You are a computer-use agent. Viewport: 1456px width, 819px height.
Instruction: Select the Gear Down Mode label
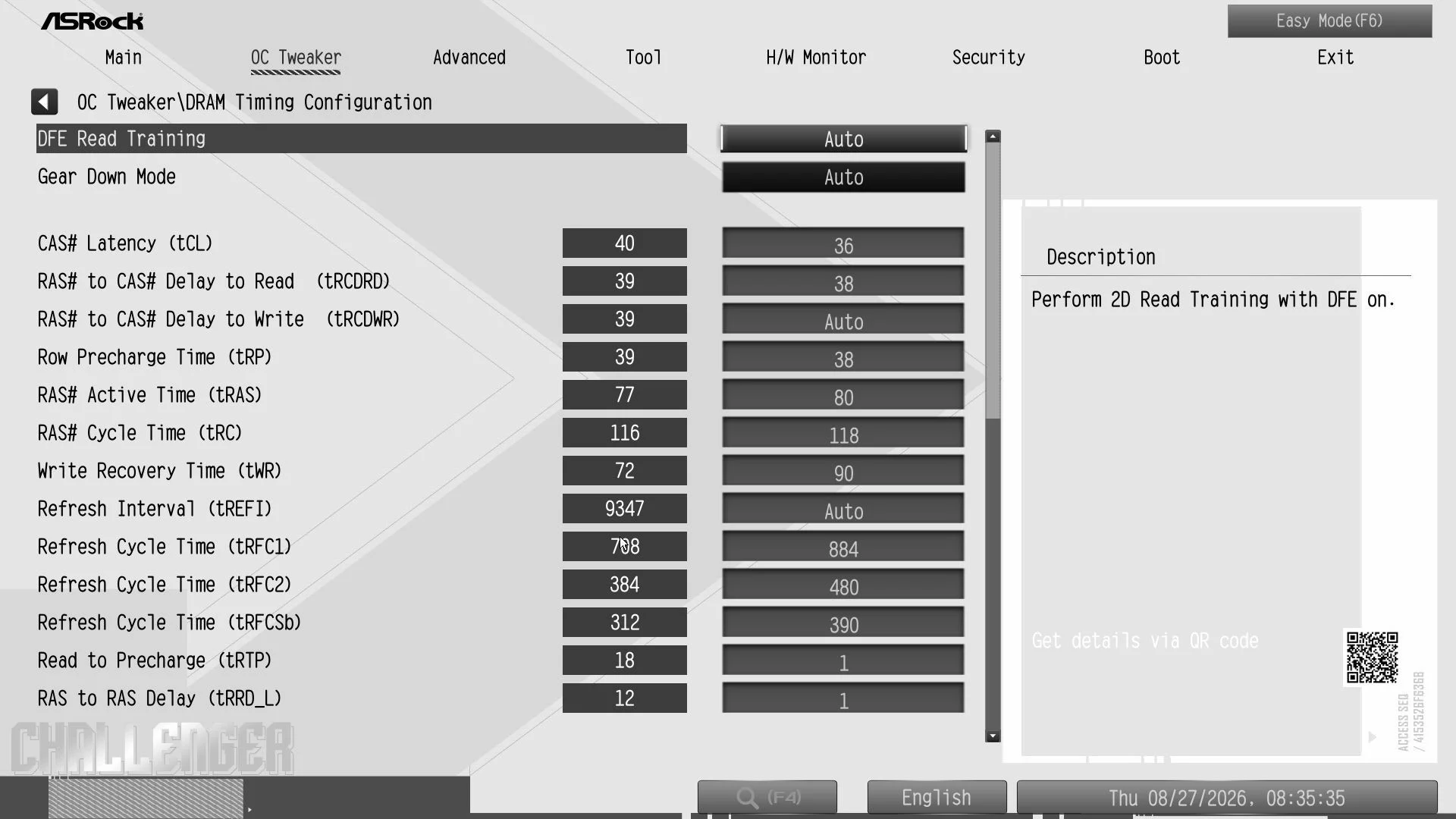107,177
